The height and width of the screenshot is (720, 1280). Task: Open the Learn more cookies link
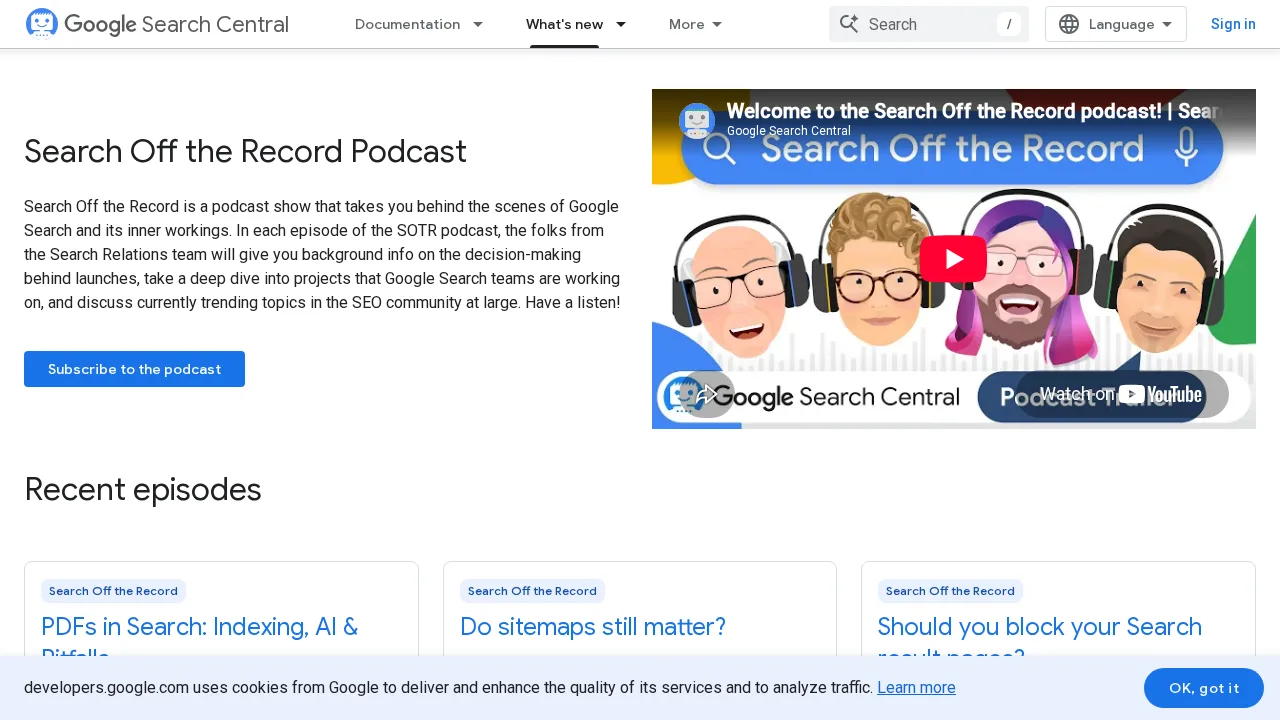(916, 688)
